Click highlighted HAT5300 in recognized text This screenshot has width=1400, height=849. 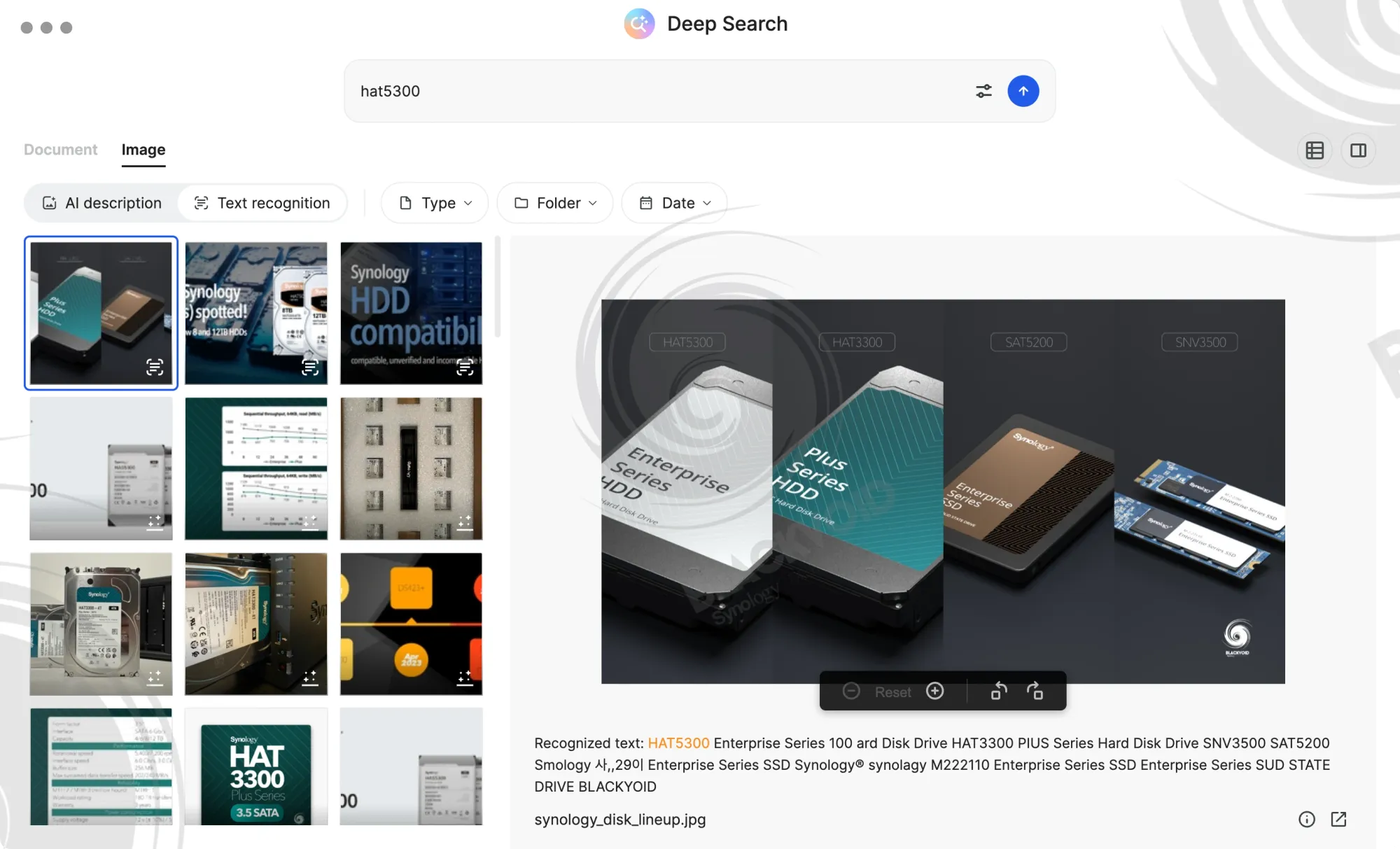click(678, 743)
